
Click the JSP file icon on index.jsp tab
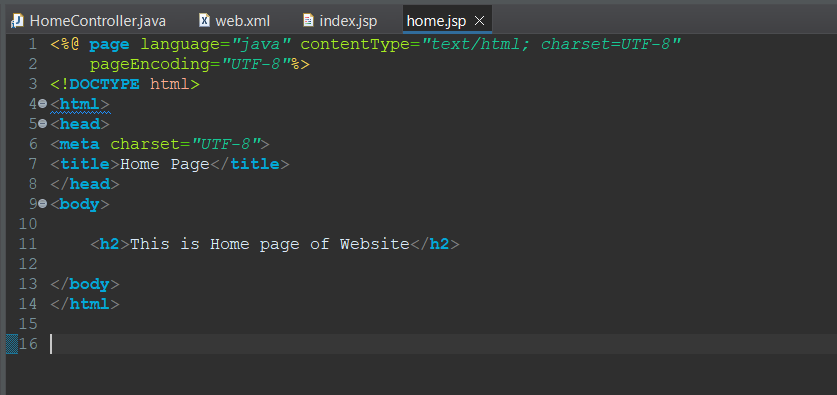point(308,21)
